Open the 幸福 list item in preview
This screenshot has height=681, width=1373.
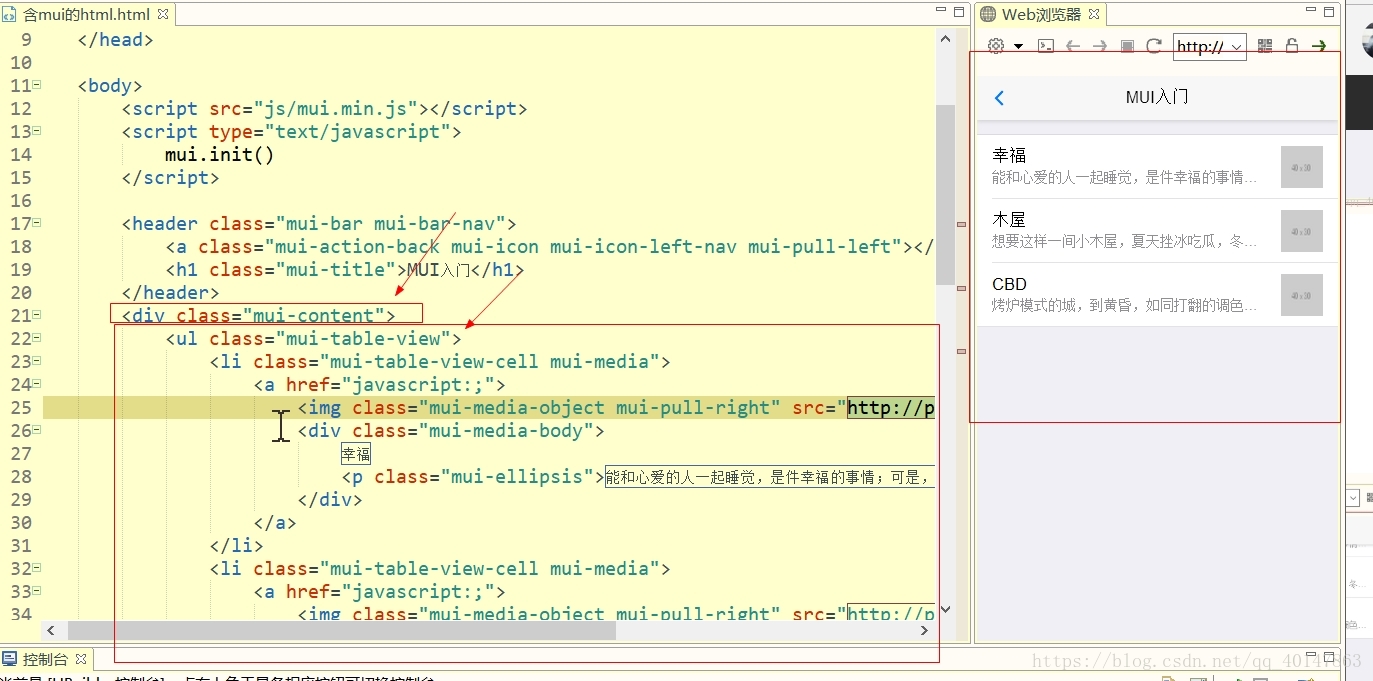(x=1157, y=167)
